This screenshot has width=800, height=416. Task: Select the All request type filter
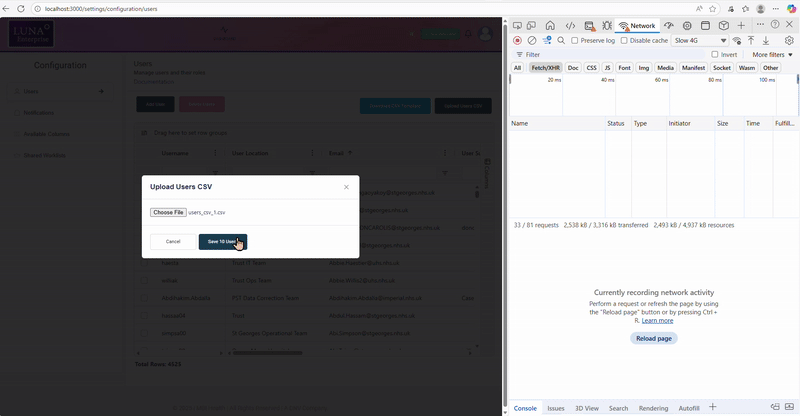coord(517,67)
